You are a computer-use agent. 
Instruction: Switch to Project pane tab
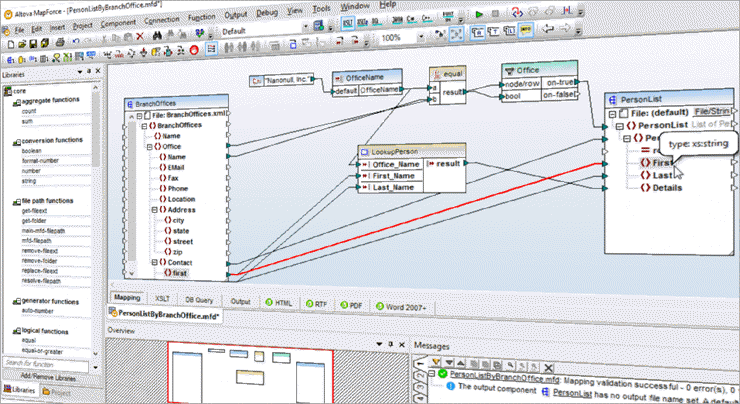tap(56, 392)
